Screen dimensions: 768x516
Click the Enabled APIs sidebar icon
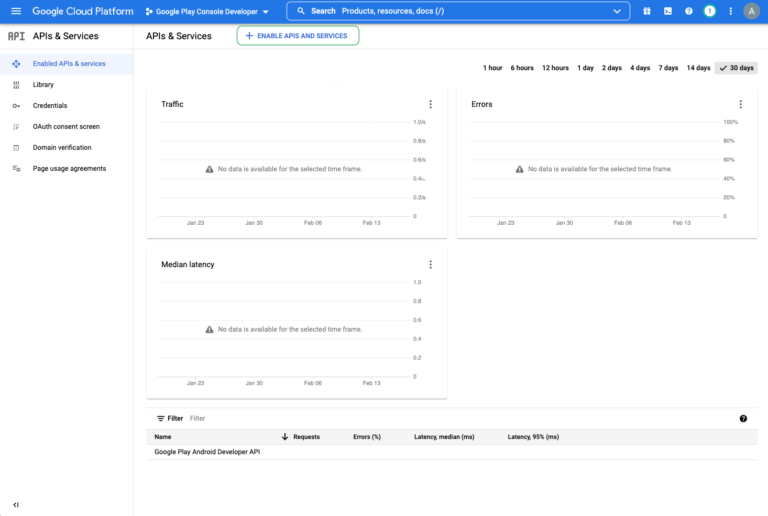(16, 64)
